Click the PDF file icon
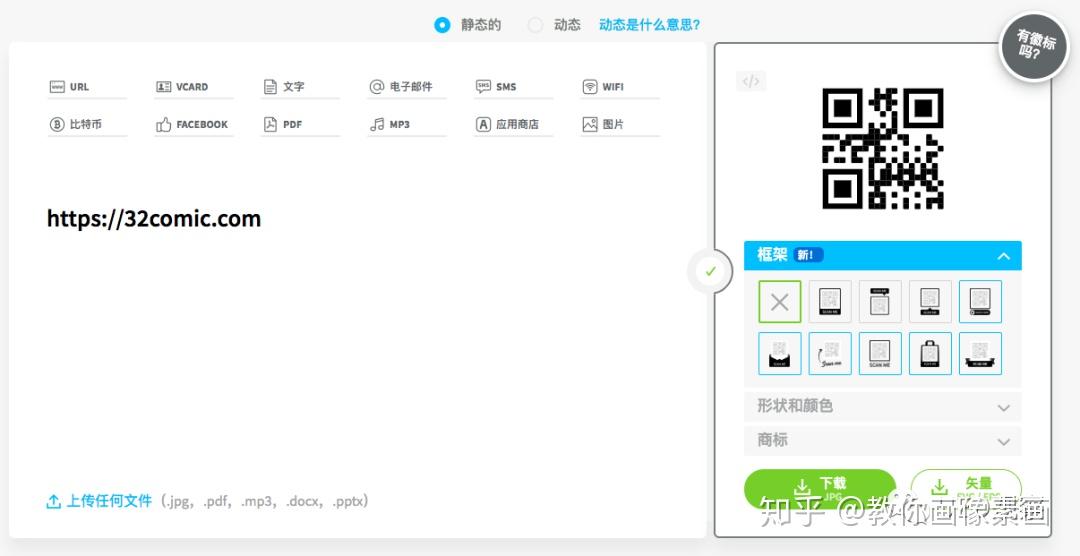1080x556 pixels. 270,125
